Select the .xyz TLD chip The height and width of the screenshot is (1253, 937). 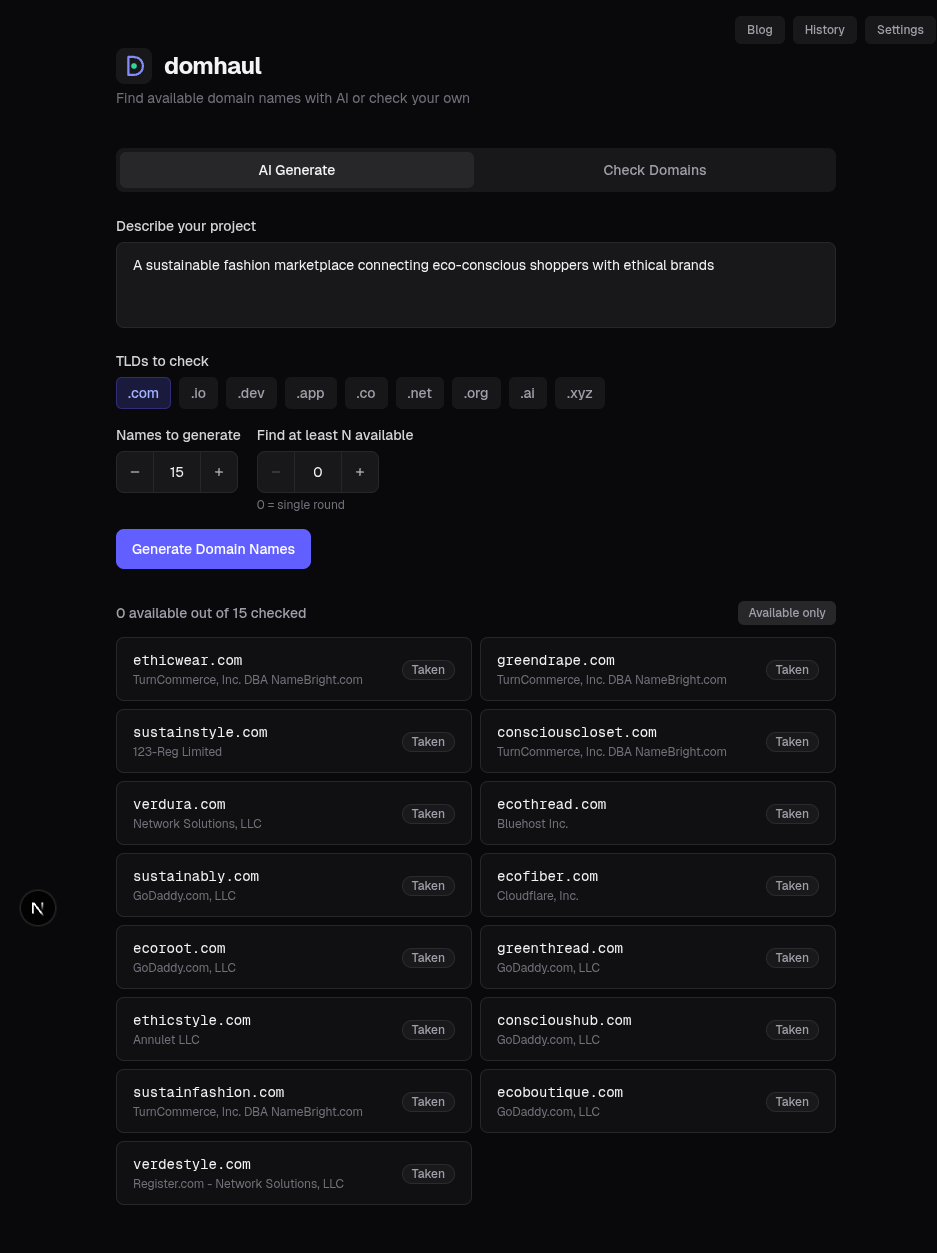(x=580, y=393)
